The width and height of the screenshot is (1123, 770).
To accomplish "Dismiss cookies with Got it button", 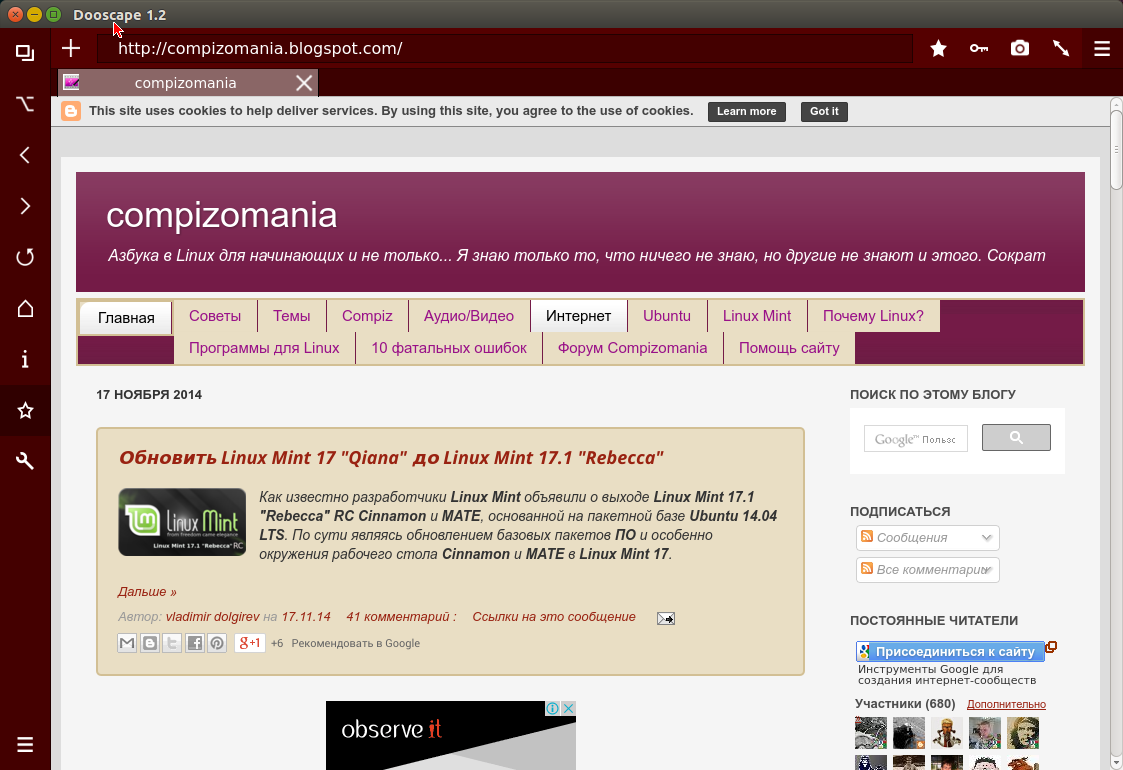I will point(824,112).
